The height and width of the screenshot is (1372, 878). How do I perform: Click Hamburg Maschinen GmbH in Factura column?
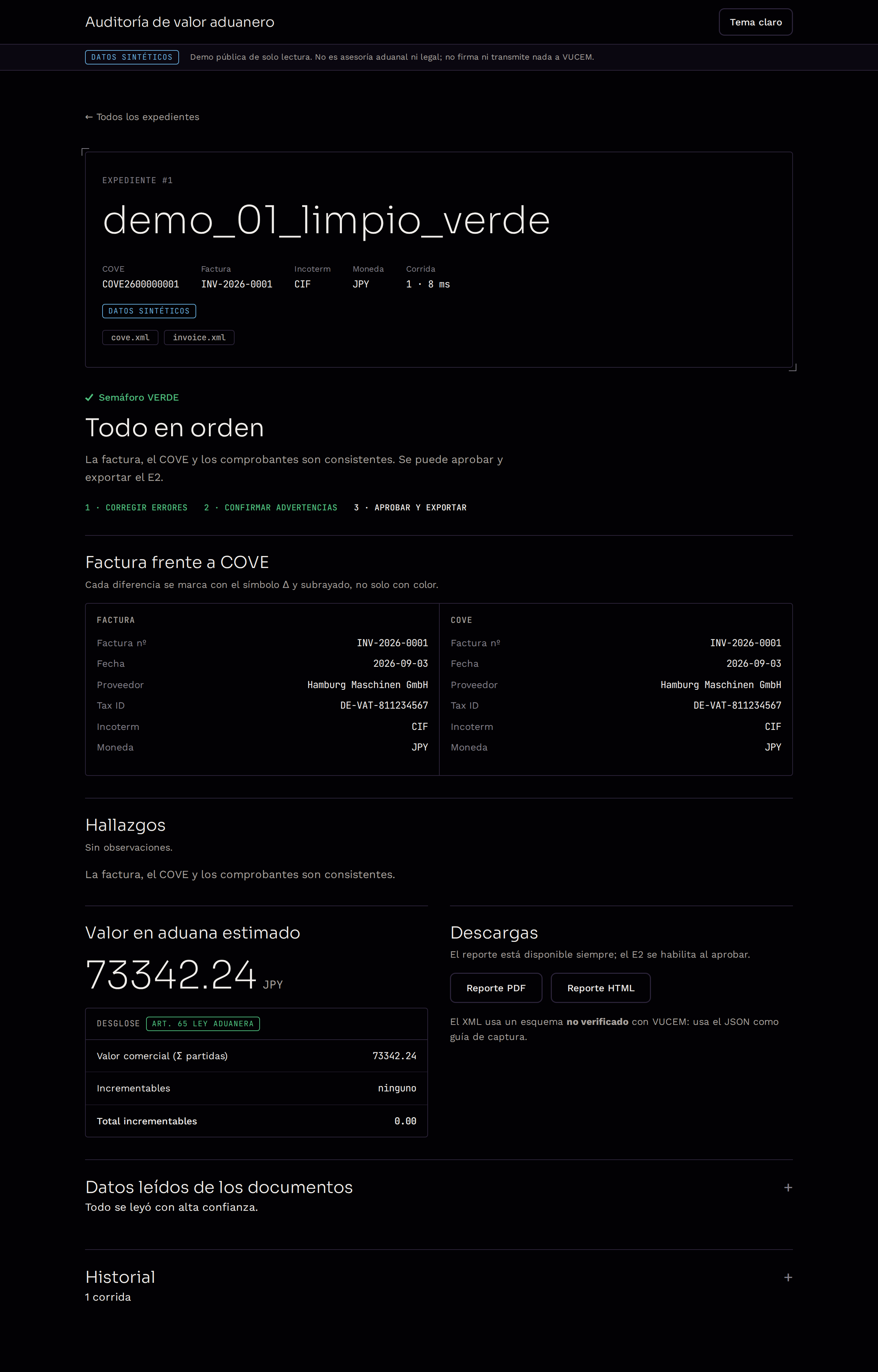(x=368, y=685)
